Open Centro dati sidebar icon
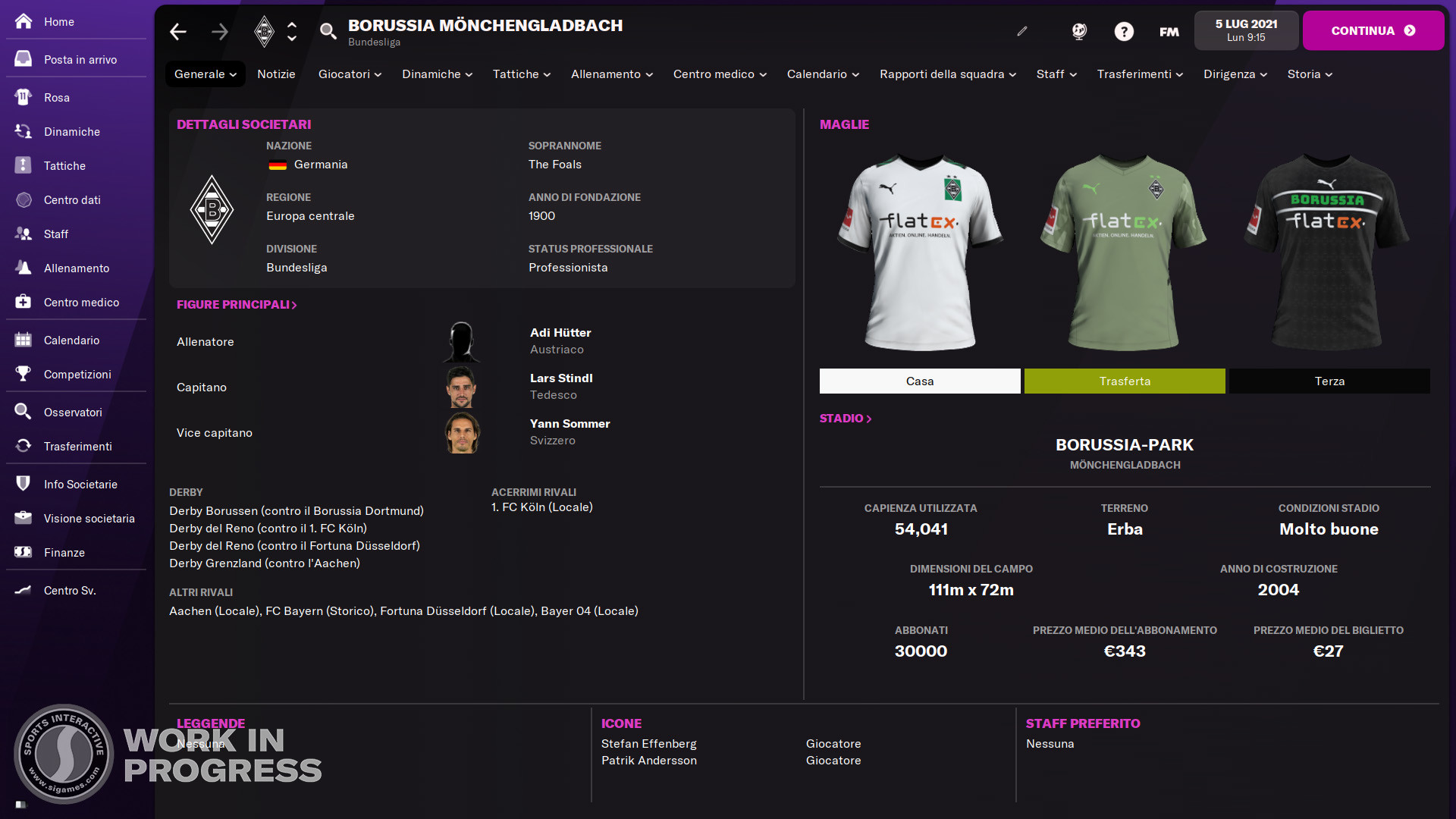The image size is (1456, 819). click(x=24, y=199)
